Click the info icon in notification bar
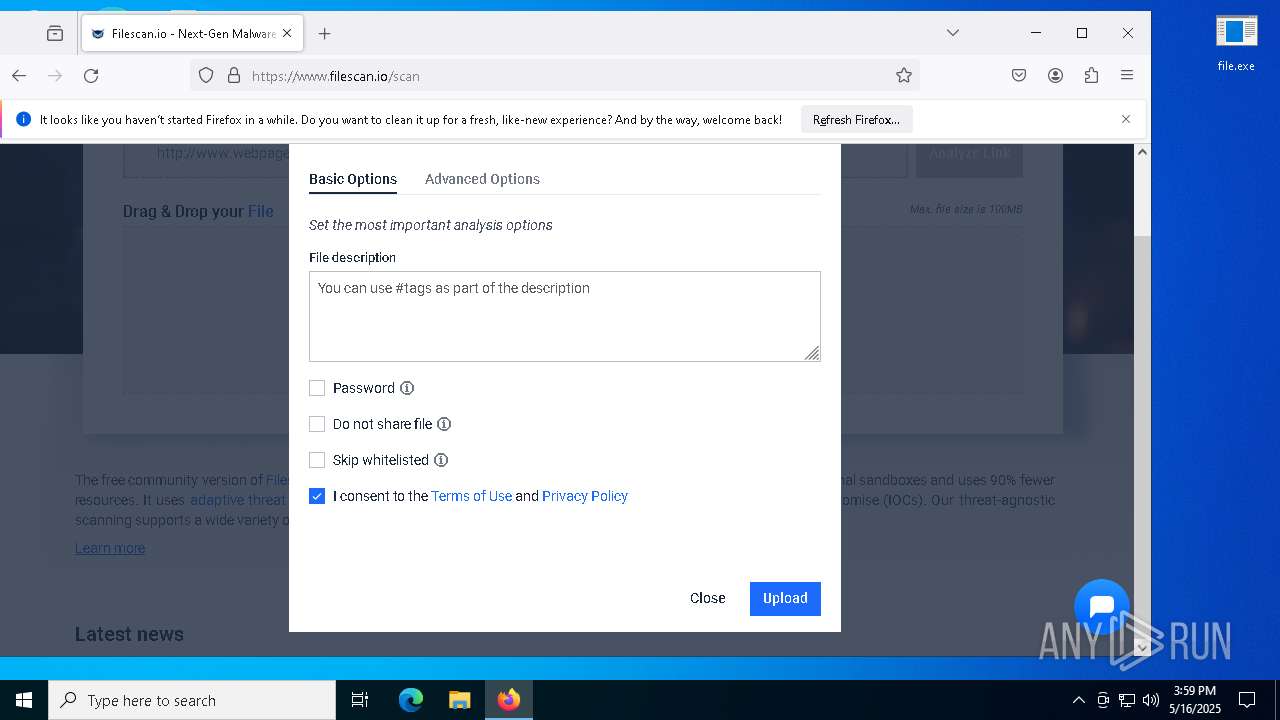1280x720 pixels. (x=23, y=119)
